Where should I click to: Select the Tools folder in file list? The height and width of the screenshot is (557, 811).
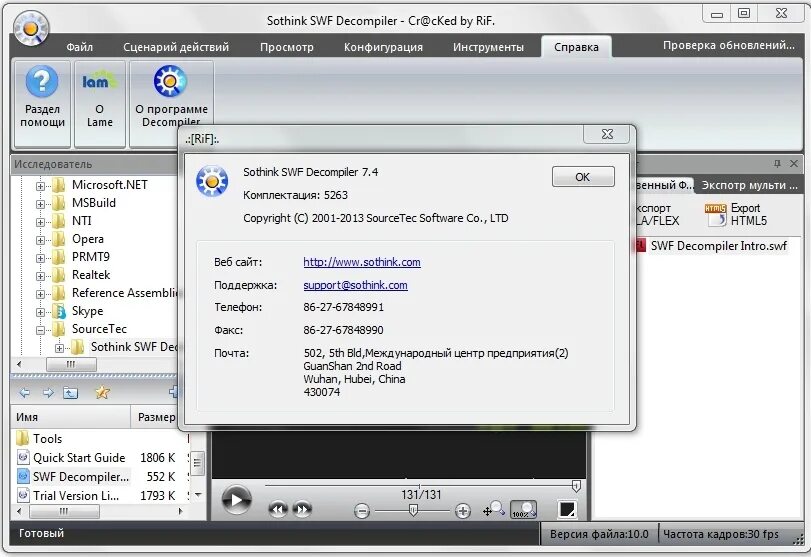(47, 439)
